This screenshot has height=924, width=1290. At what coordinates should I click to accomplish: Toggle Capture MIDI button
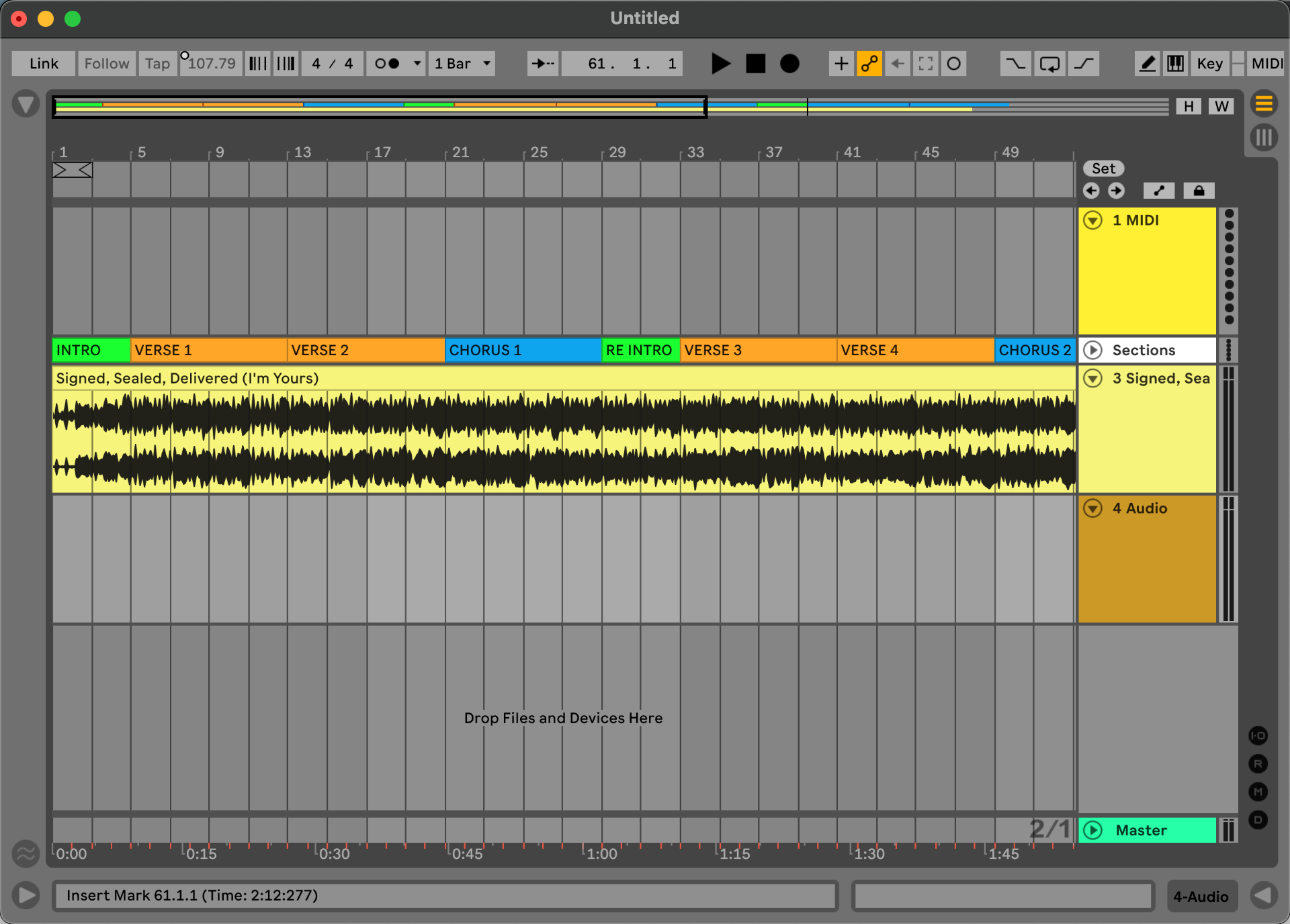926,64
